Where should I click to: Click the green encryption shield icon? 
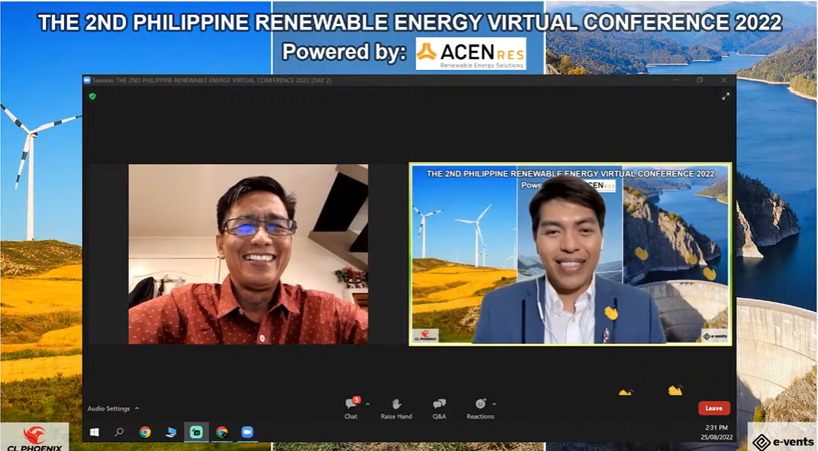pyautogui.click(x=92, y=96)
